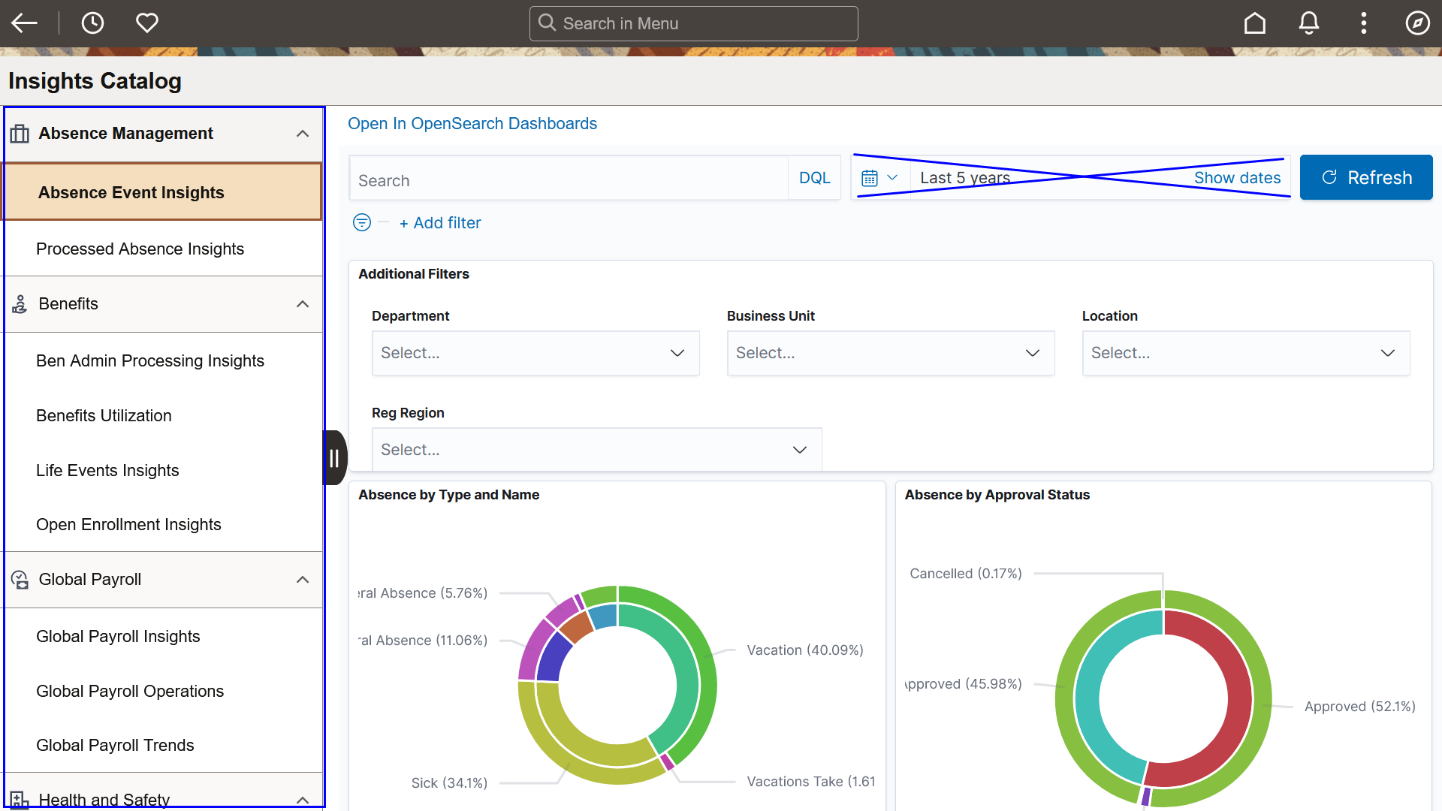Open Life Events Insights
This screenshot has height=811, width=1442.
pos(162,471)
